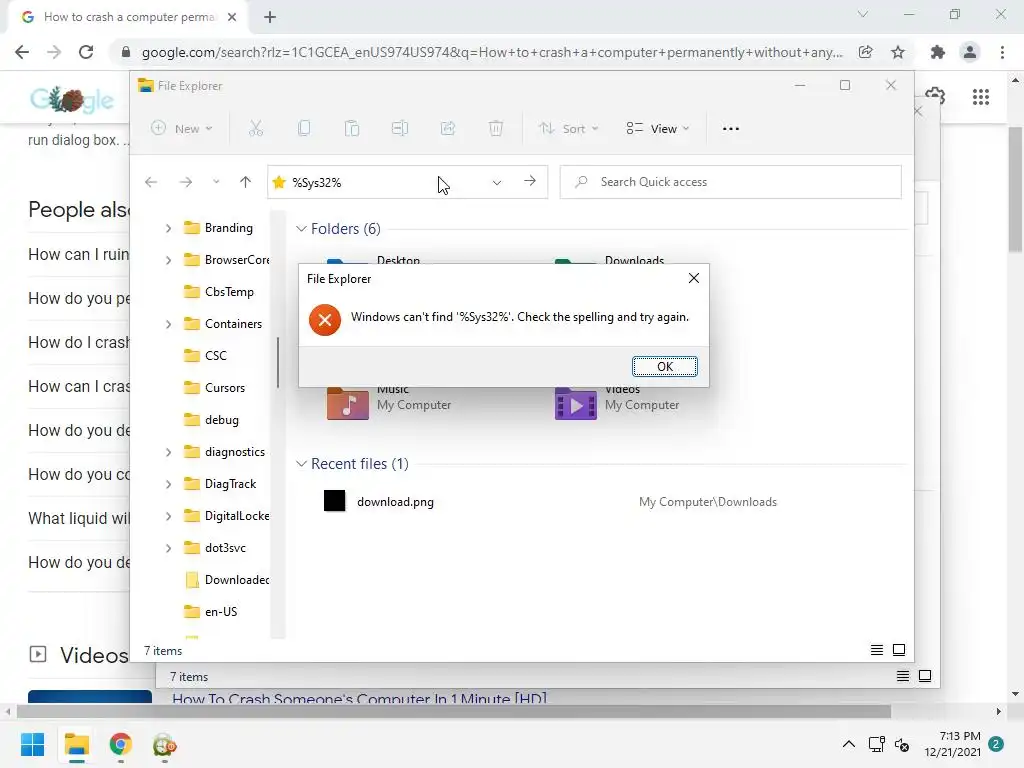This screenshot has width=1024, height=768.
Task: Open the Google apps grid
Action: (980, 97)
